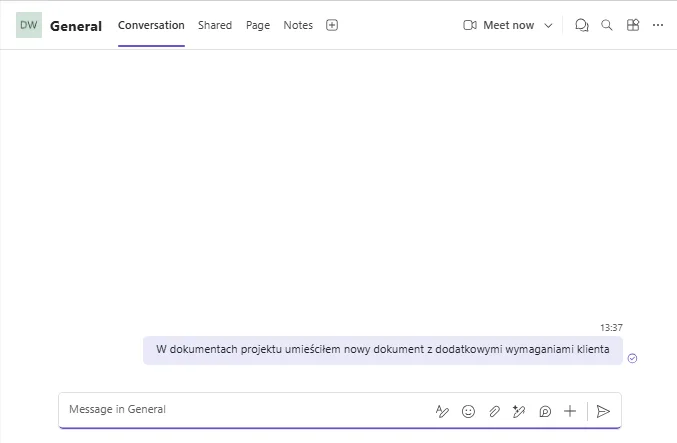Expand the Meet now dropdown arrow

click(548, 25)
